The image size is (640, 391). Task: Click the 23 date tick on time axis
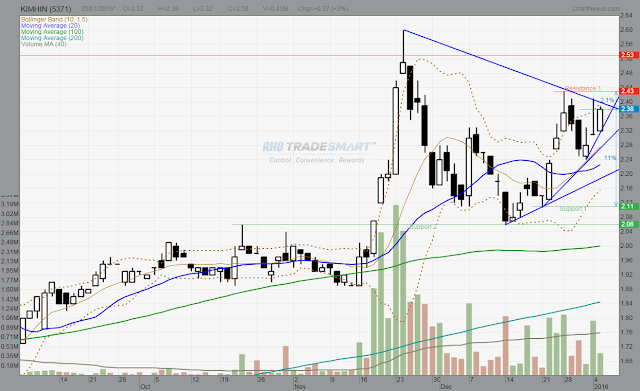[400, 380]
